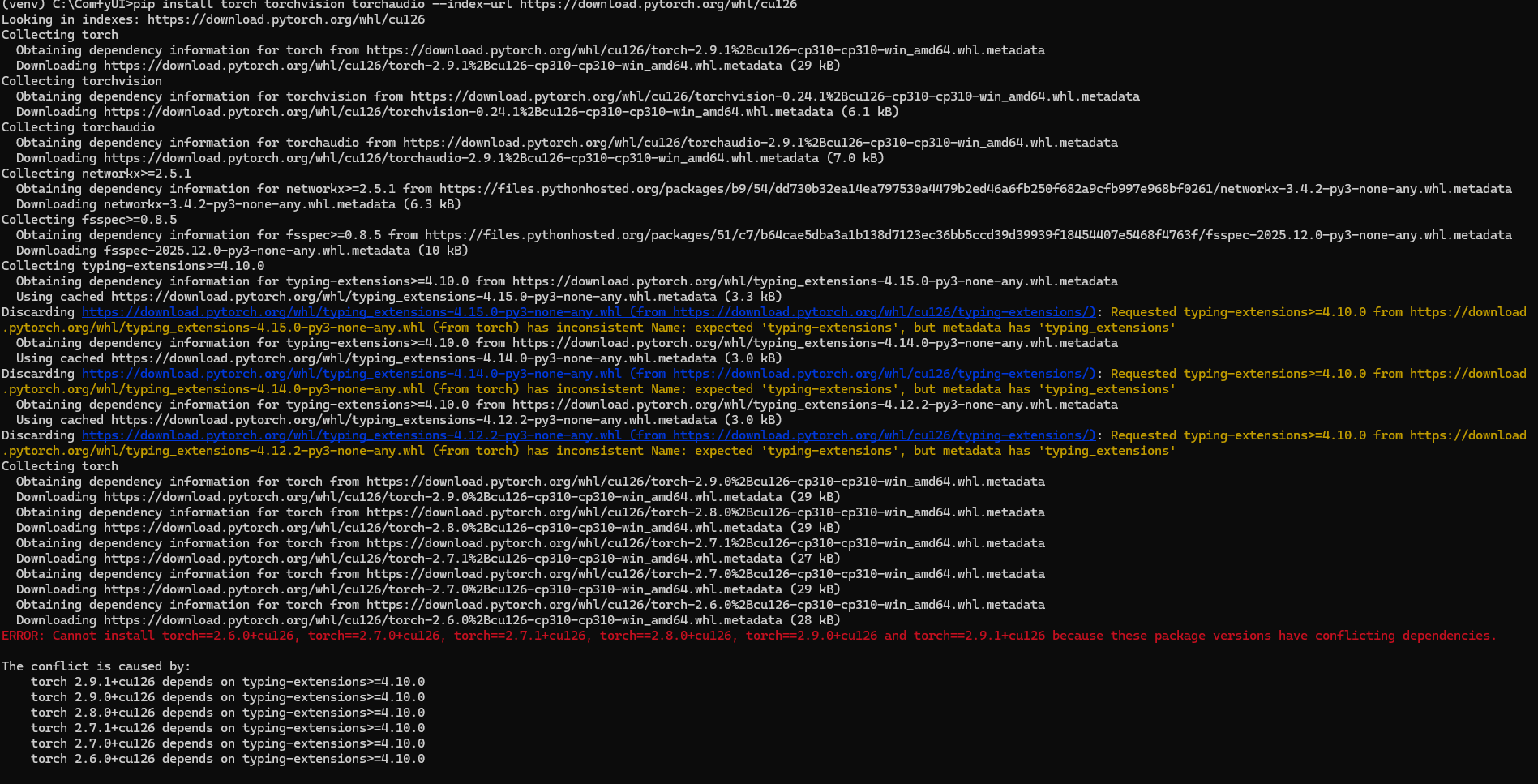The width and height of the screenshot is (1538, 784).
Task: Select the 'Downloading fsspec-2025.12.0' metadata line
Action: pos(242,251)
